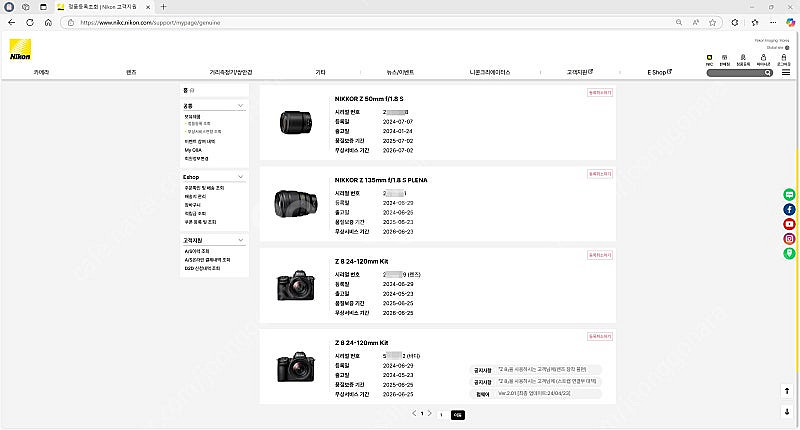The height and width of the screenshot is (430, 800).
Task: Click the address bar zoom magnifier icon
Action: (679, 22)
